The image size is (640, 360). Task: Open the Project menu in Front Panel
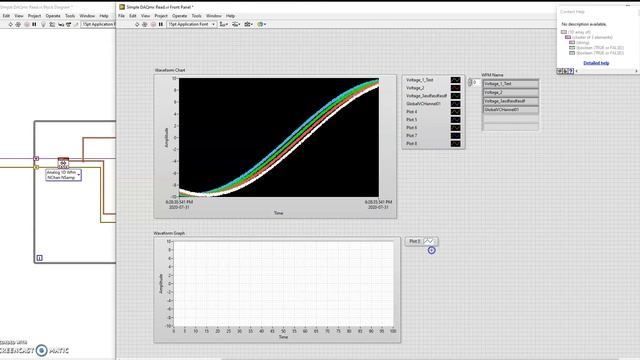[x=161, y=16]
